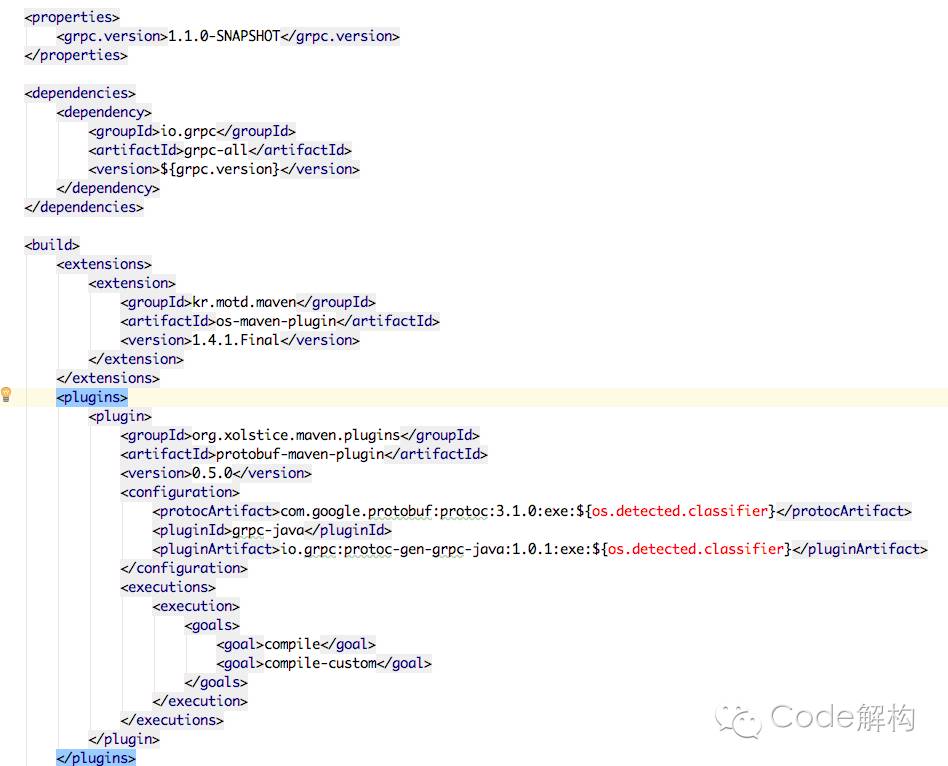Screen dimensions: 948x766
Task: Click the opening <extension> tag
Action: coord(132,284)
